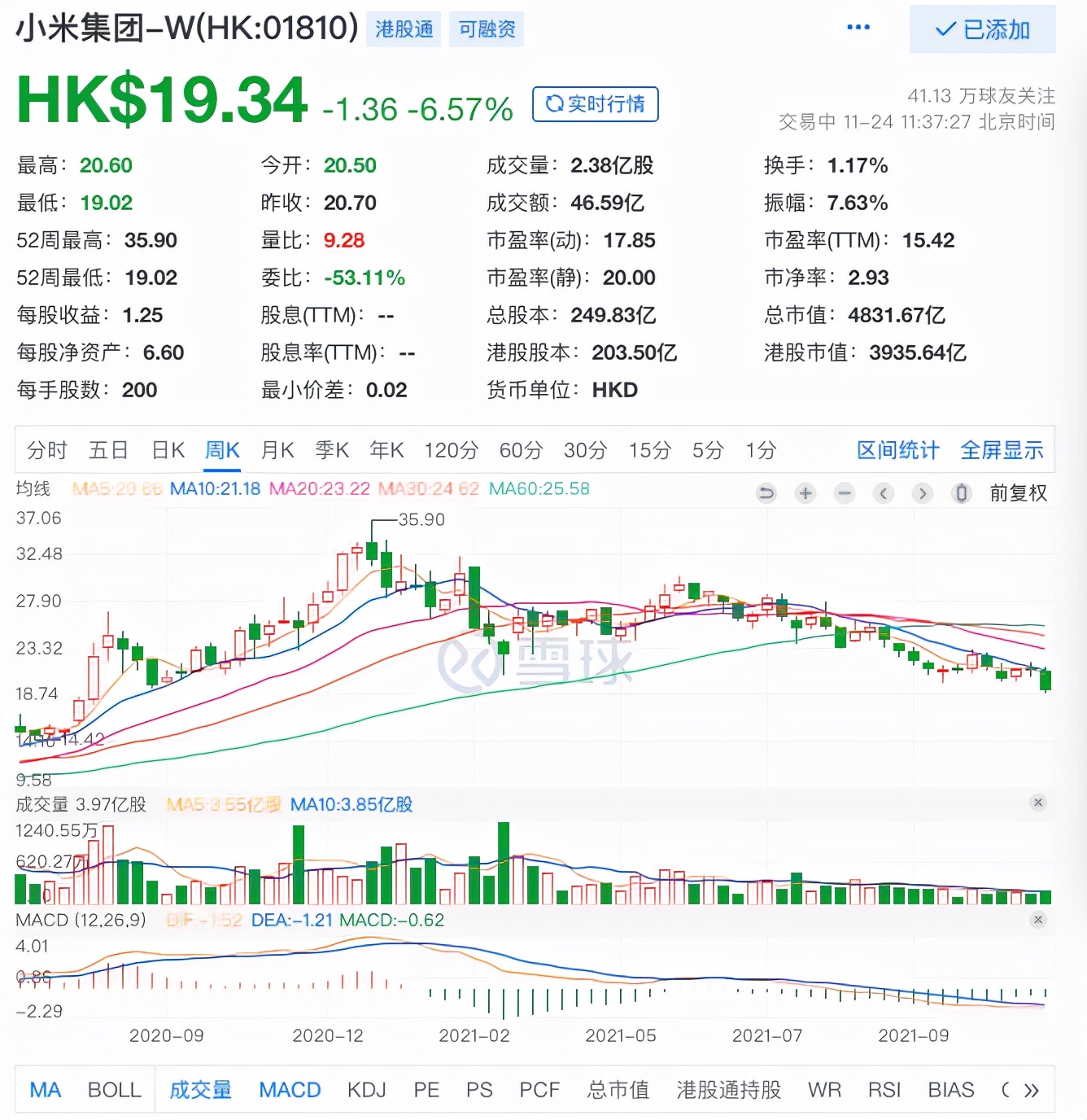Switch to the 五日 chart tab
Viewport: 1087px width, 1120px height.
click(108, 450)
